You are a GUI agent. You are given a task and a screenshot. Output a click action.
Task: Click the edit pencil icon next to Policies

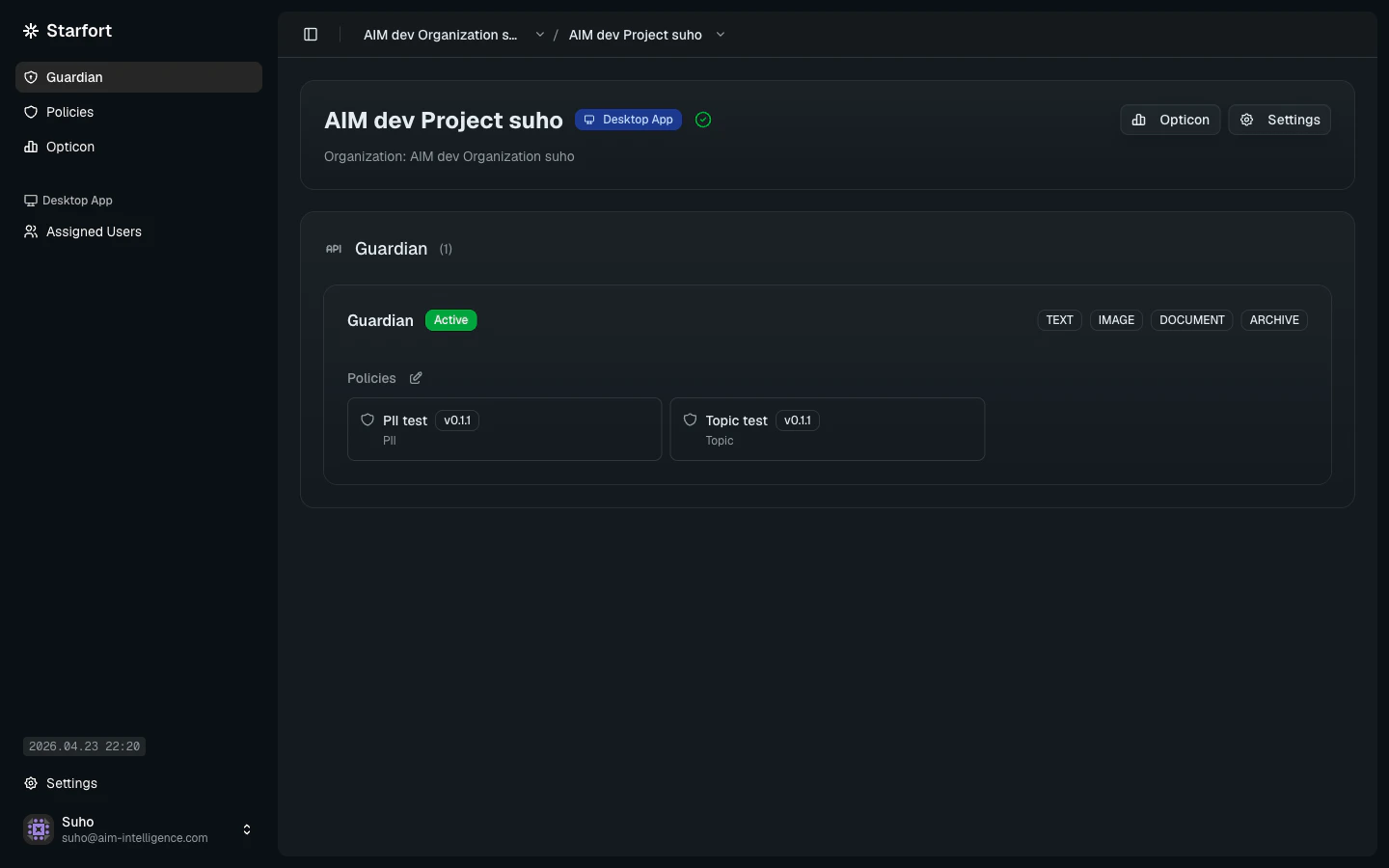(x=415, y=378)
